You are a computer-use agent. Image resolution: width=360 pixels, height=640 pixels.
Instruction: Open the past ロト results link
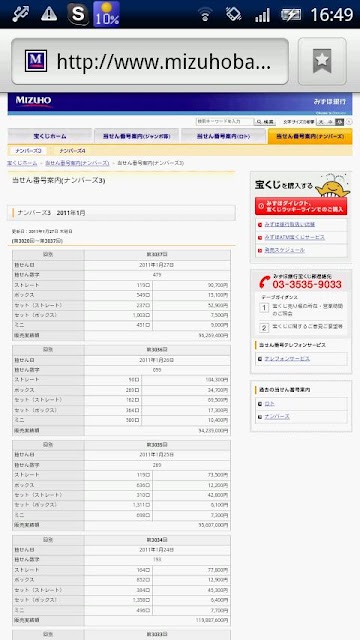[269, 404]
